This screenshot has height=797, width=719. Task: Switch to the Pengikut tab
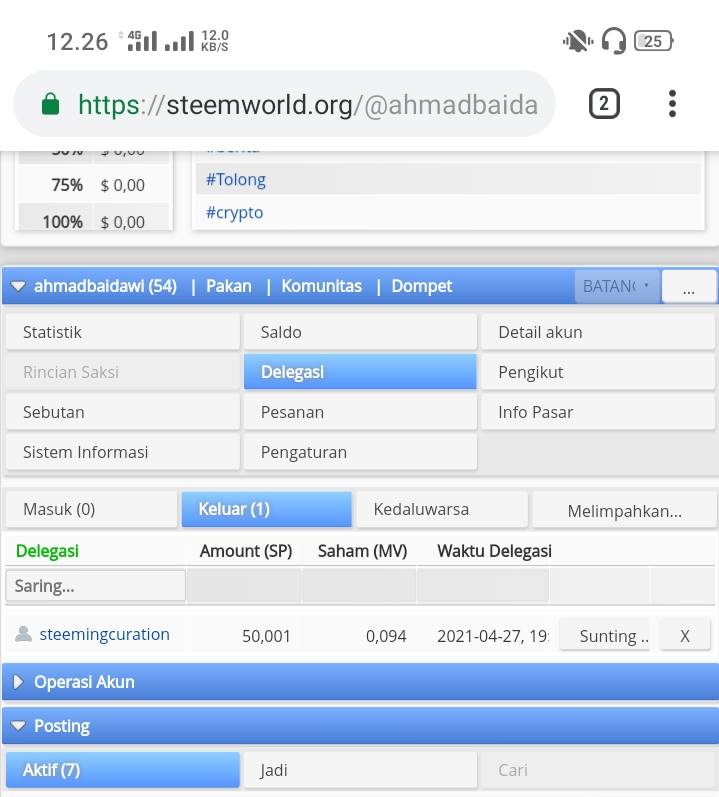tap(598, 372)
